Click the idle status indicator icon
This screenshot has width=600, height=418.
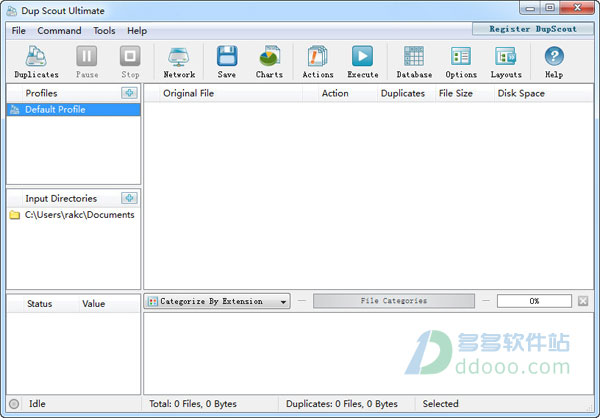pyautogui.click(x=14, y=404)
